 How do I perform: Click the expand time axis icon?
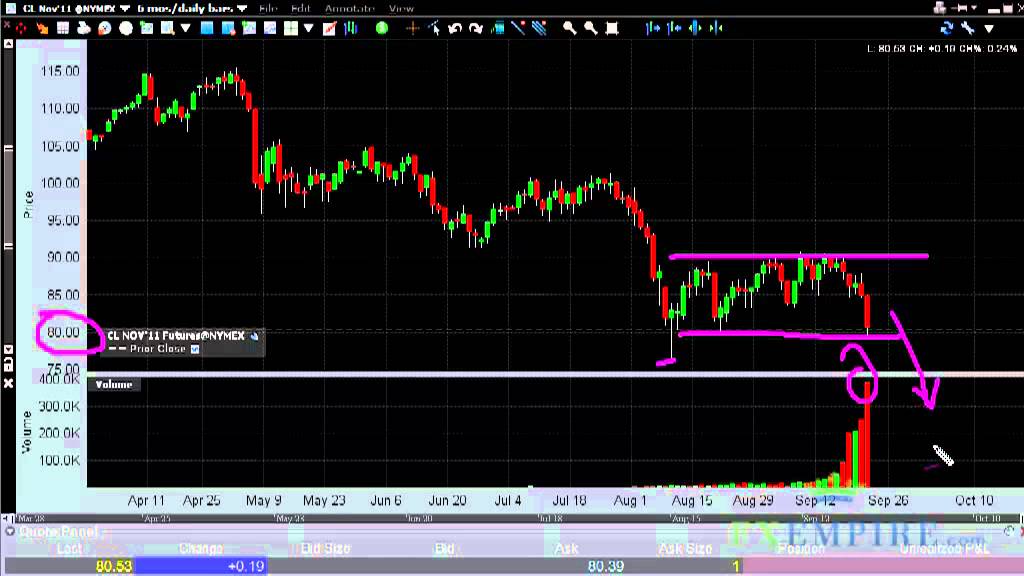[x=695, y=28]
